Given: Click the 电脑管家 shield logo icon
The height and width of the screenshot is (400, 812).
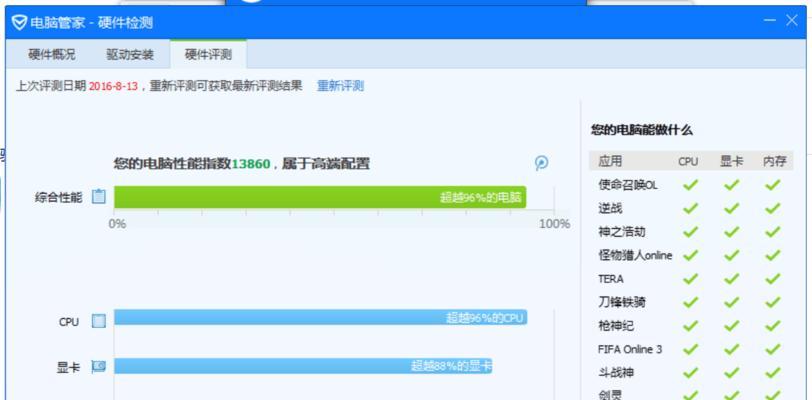Looking at the screenshot, I should point(19,22).
